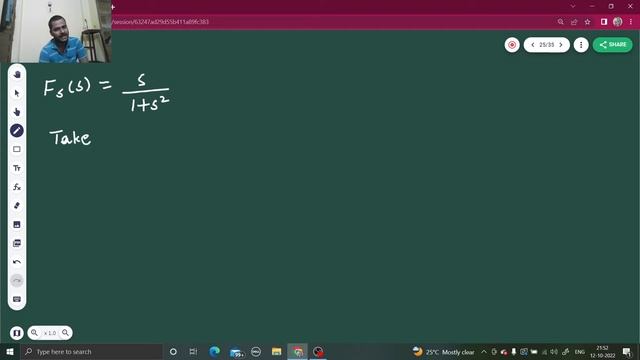
Task: Redo the last undone action
Action: click(x=17, y=280)
